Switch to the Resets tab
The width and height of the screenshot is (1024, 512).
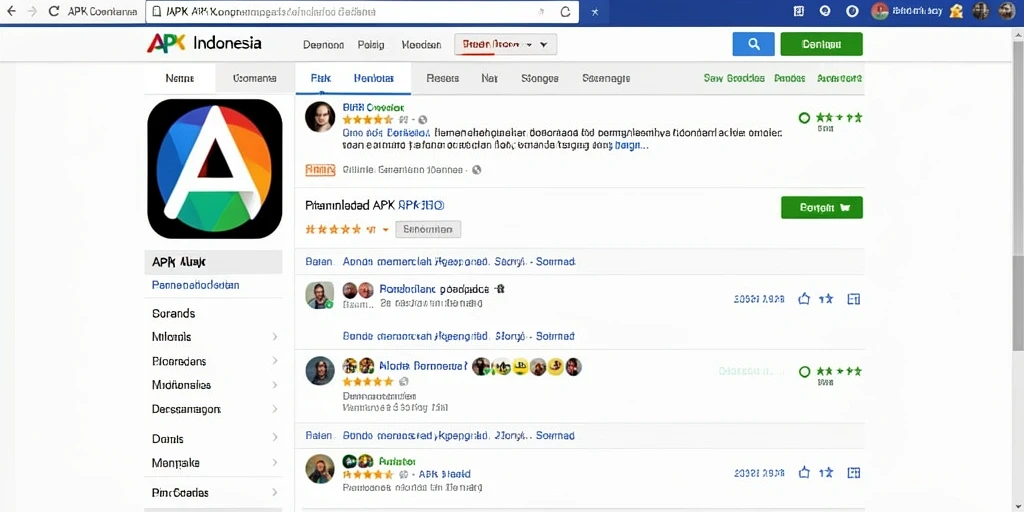[x=443, y=78]
